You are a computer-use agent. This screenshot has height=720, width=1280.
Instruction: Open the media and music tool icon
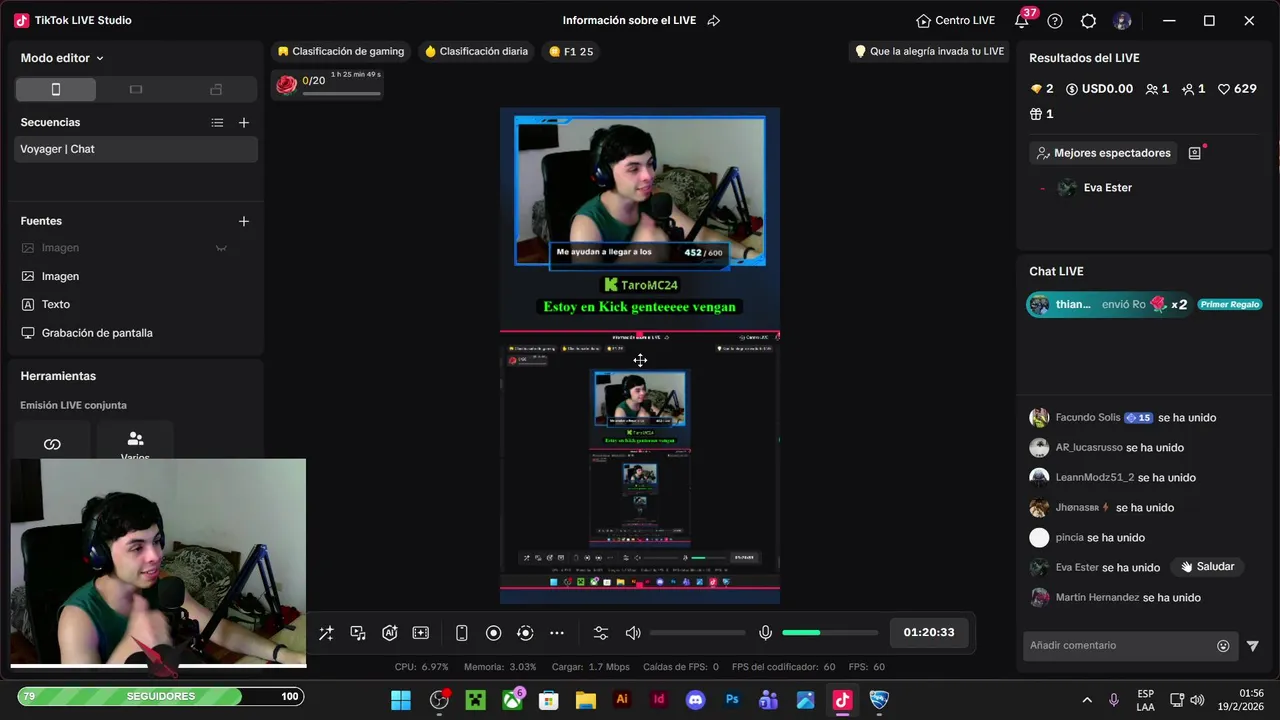coord(358,633)
